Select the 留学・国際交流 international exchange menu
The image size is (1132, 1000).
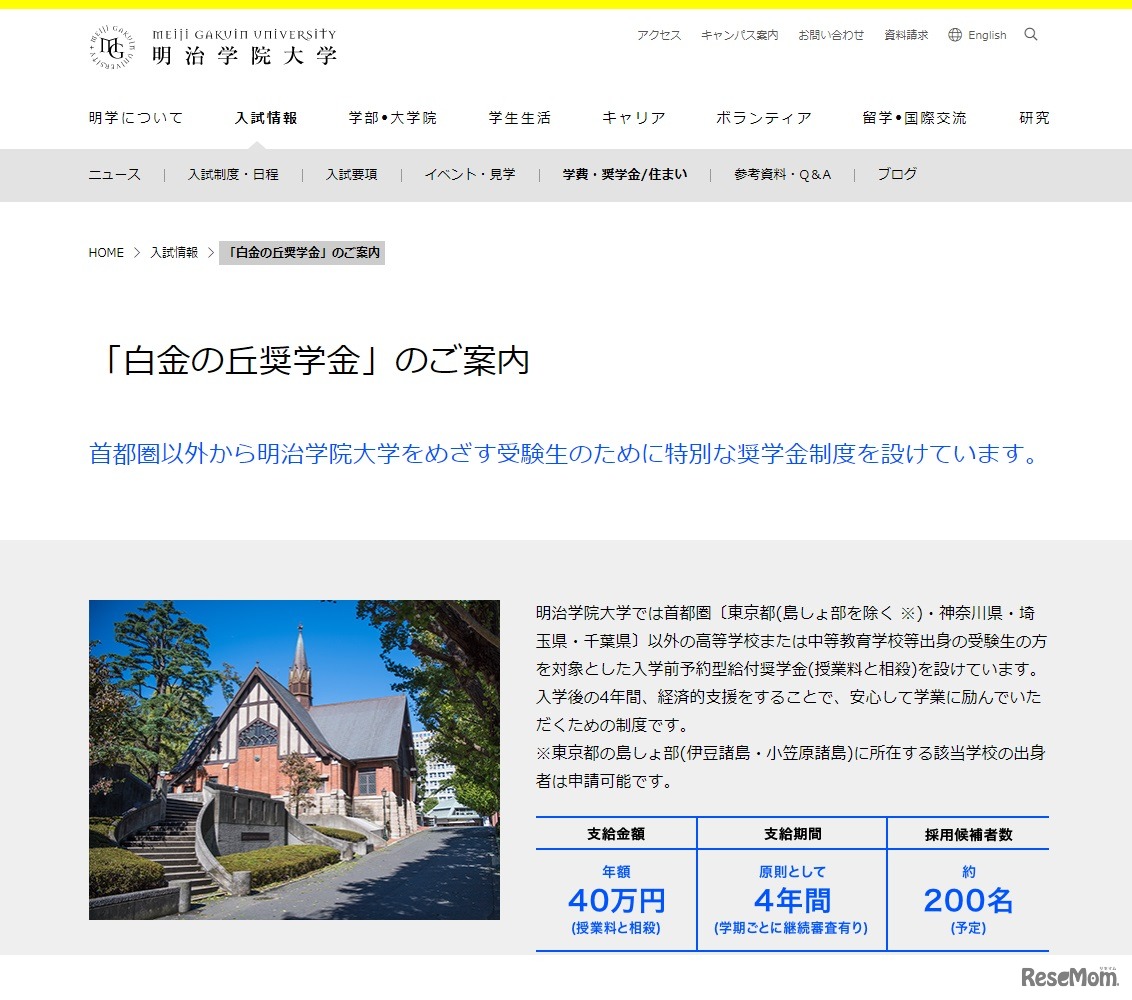pyautogui.click(x=912, y=117)
